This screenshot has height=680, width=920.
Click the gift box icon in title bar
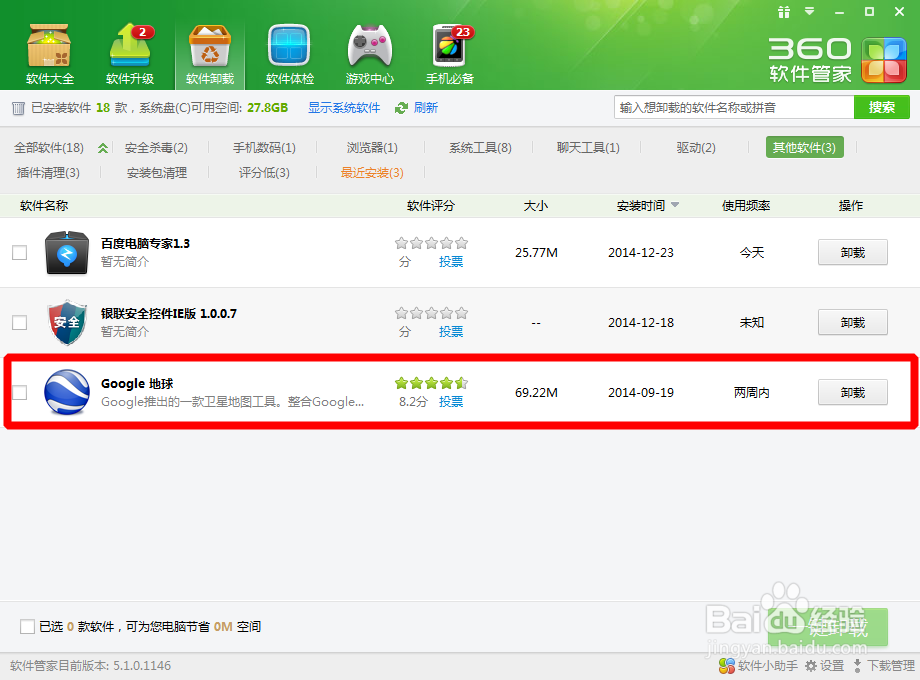(x=784, y=12)
